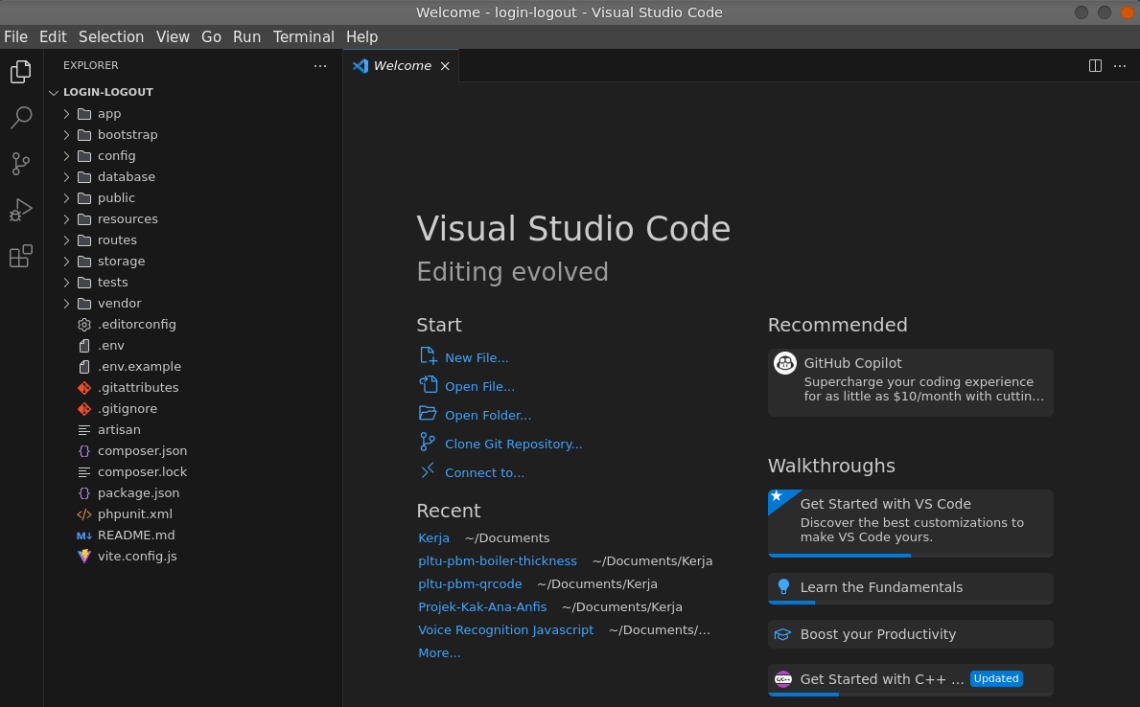Open the Run menu
The height and width of the screenshot is (707, 1140).
246,37
